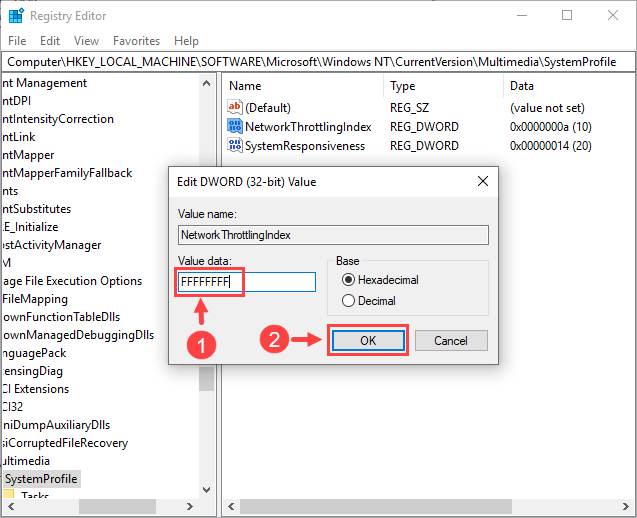This screenshot has height=518, width=637.
Task: Click the registry path address bar
Action: click(318, 62)
